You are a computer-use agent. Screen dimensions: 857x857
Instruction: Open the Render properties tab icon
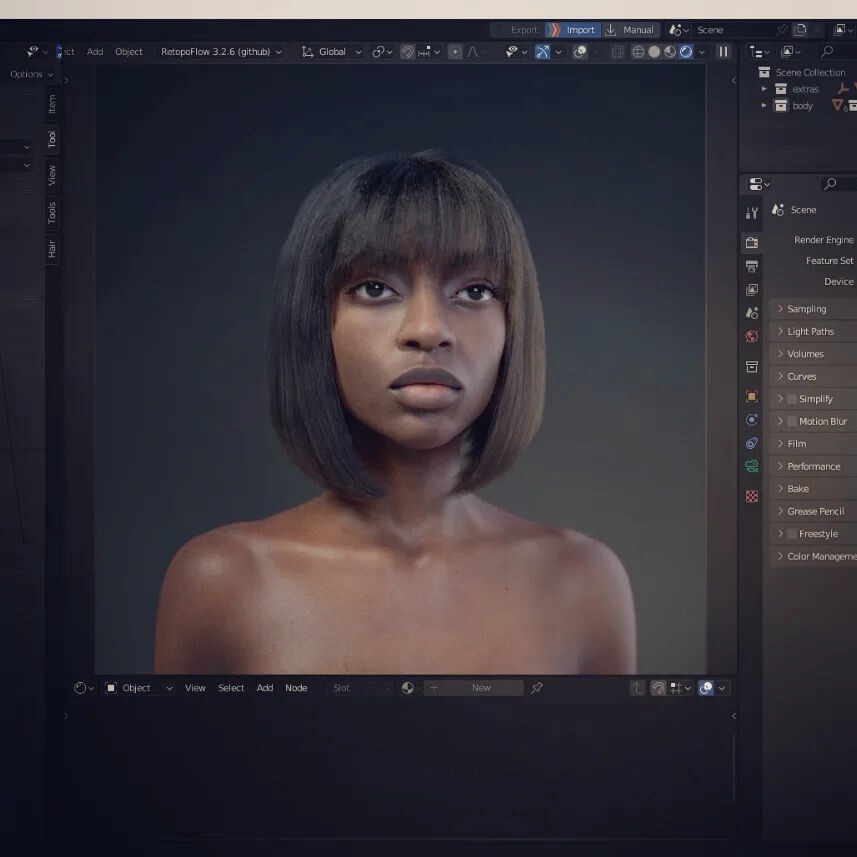coord(752,242)
